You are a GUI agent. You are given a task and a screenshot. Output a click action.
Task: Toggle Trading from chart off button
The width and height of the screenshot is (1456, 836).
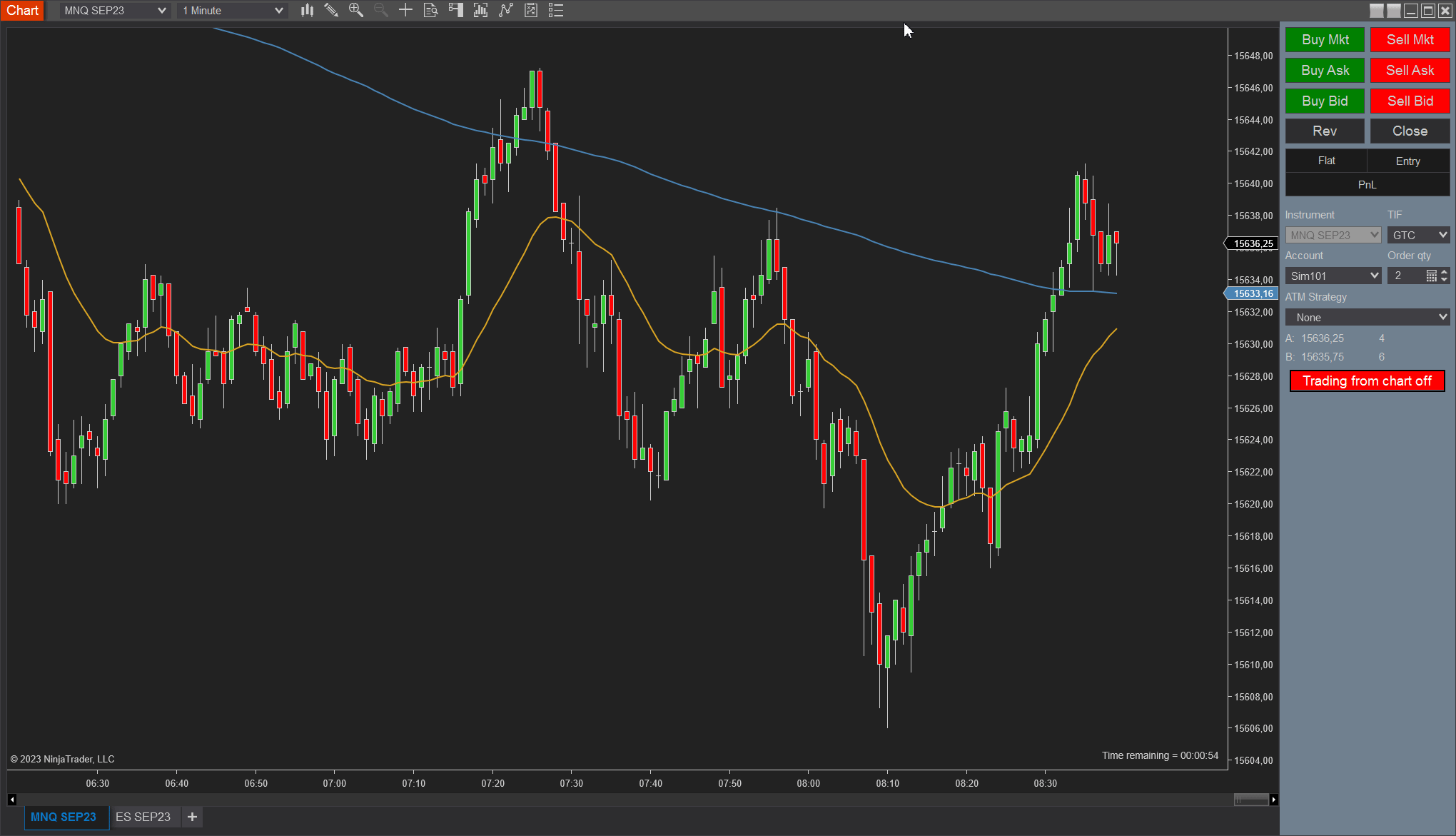1367,381
